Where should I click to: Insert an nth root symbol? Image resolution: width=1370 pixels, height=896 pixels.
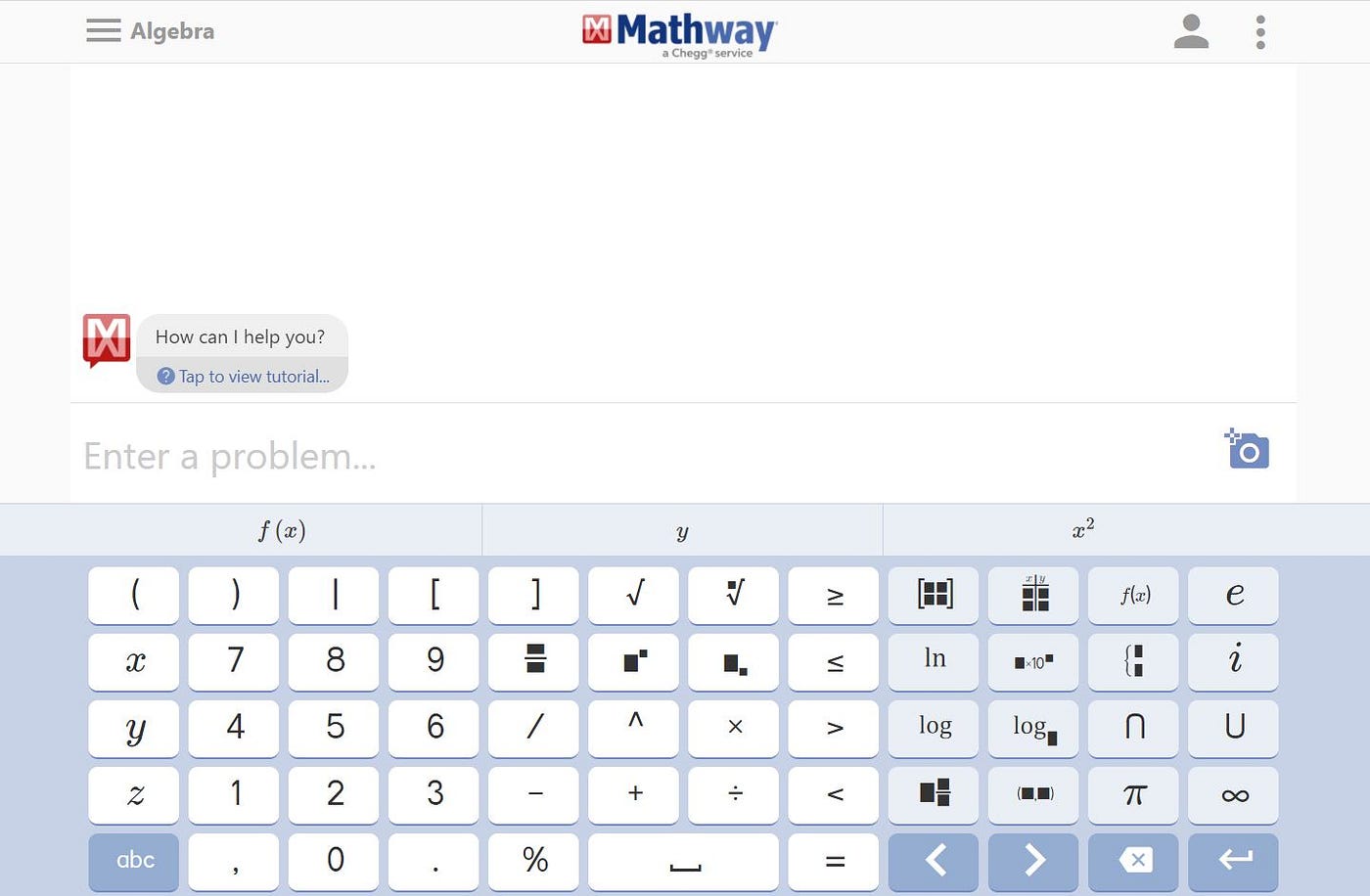[x=734, y=595]
